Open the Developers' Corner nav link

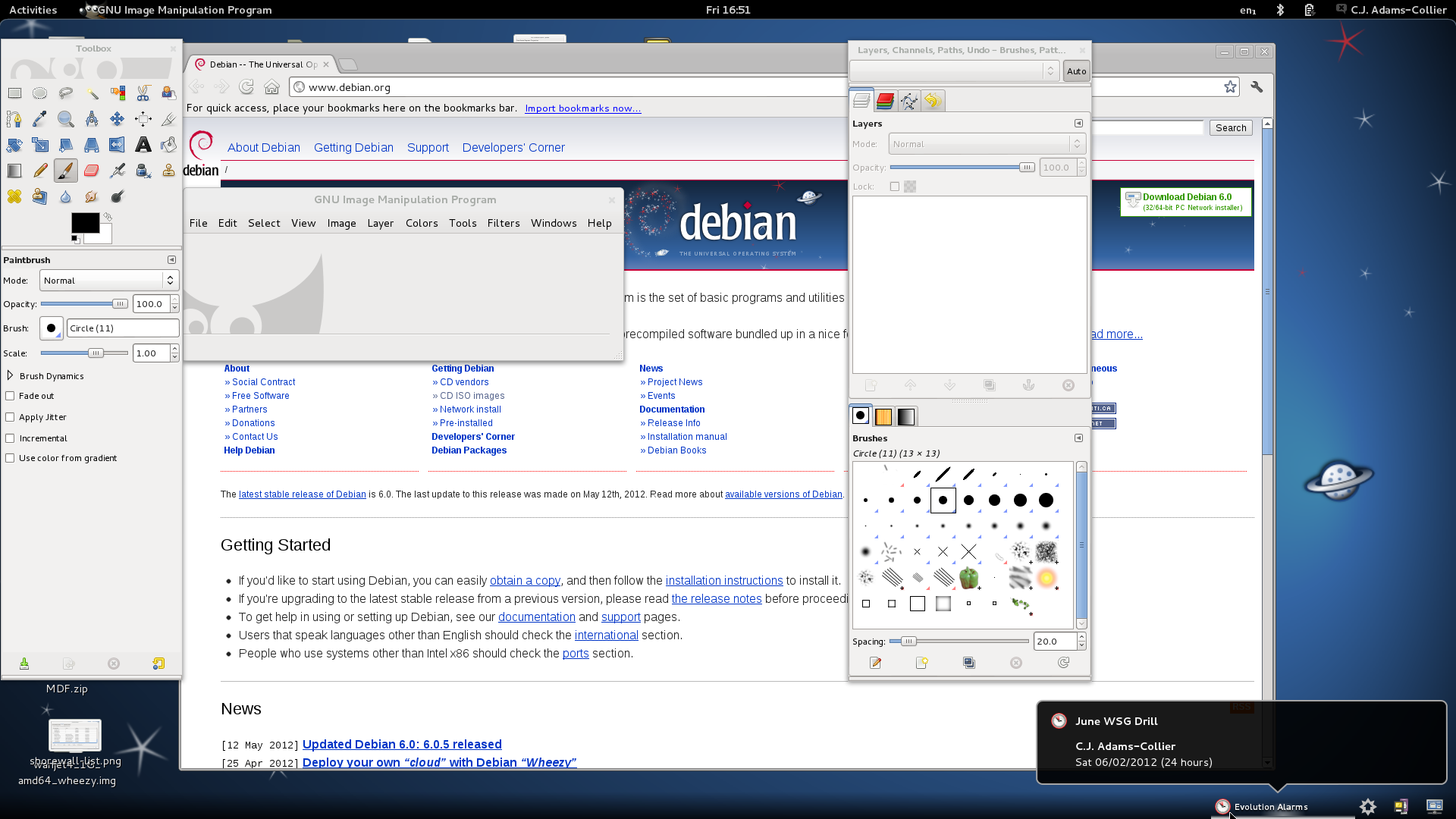coord(513,148)
